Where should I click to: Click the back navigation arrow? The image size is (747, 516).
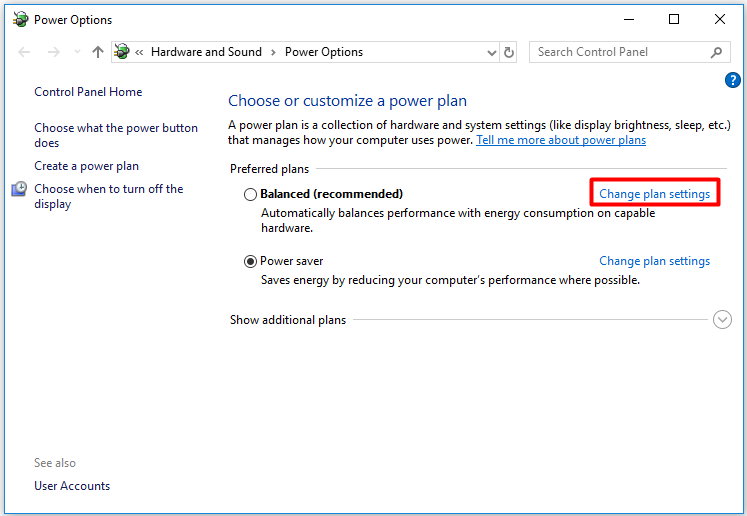pyautogui.click(x=24, y=52)
